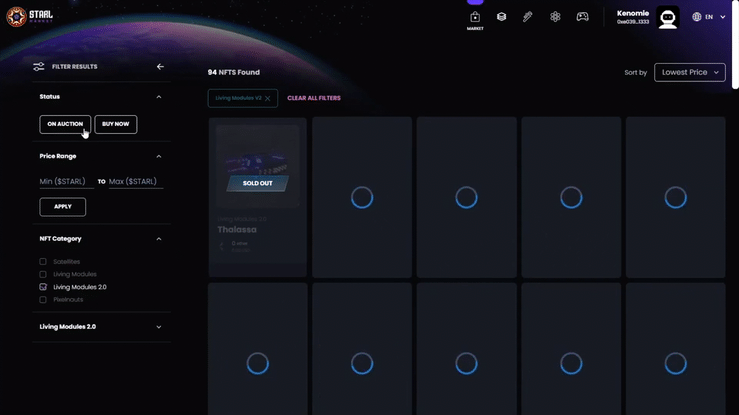This screenshot has height=415, width=739.
Task: Click the Sold Out badge on Thalassa
Action: (257, 183)
